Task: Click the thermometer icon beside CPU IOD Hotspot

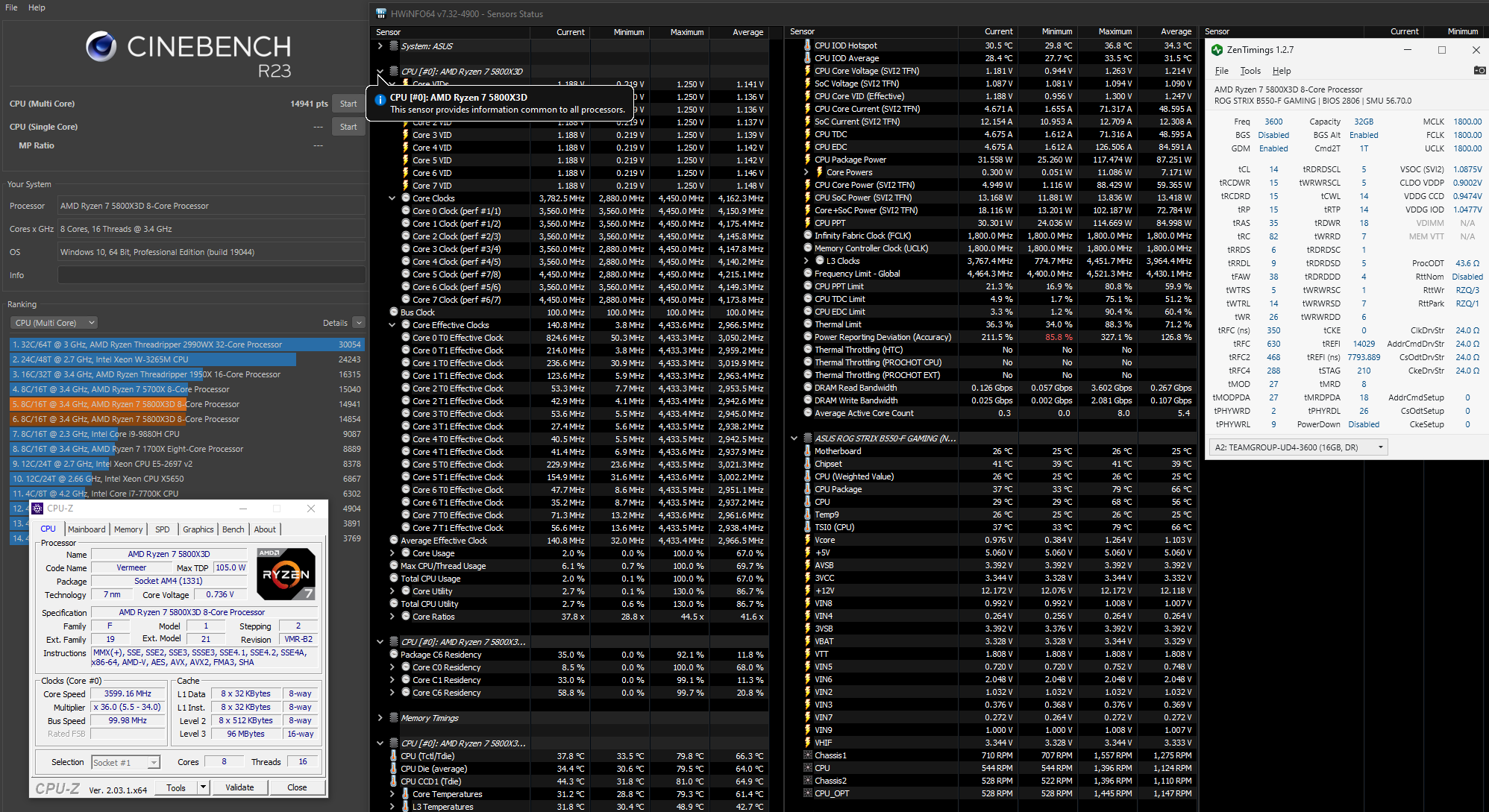Action: coord(807,45)
